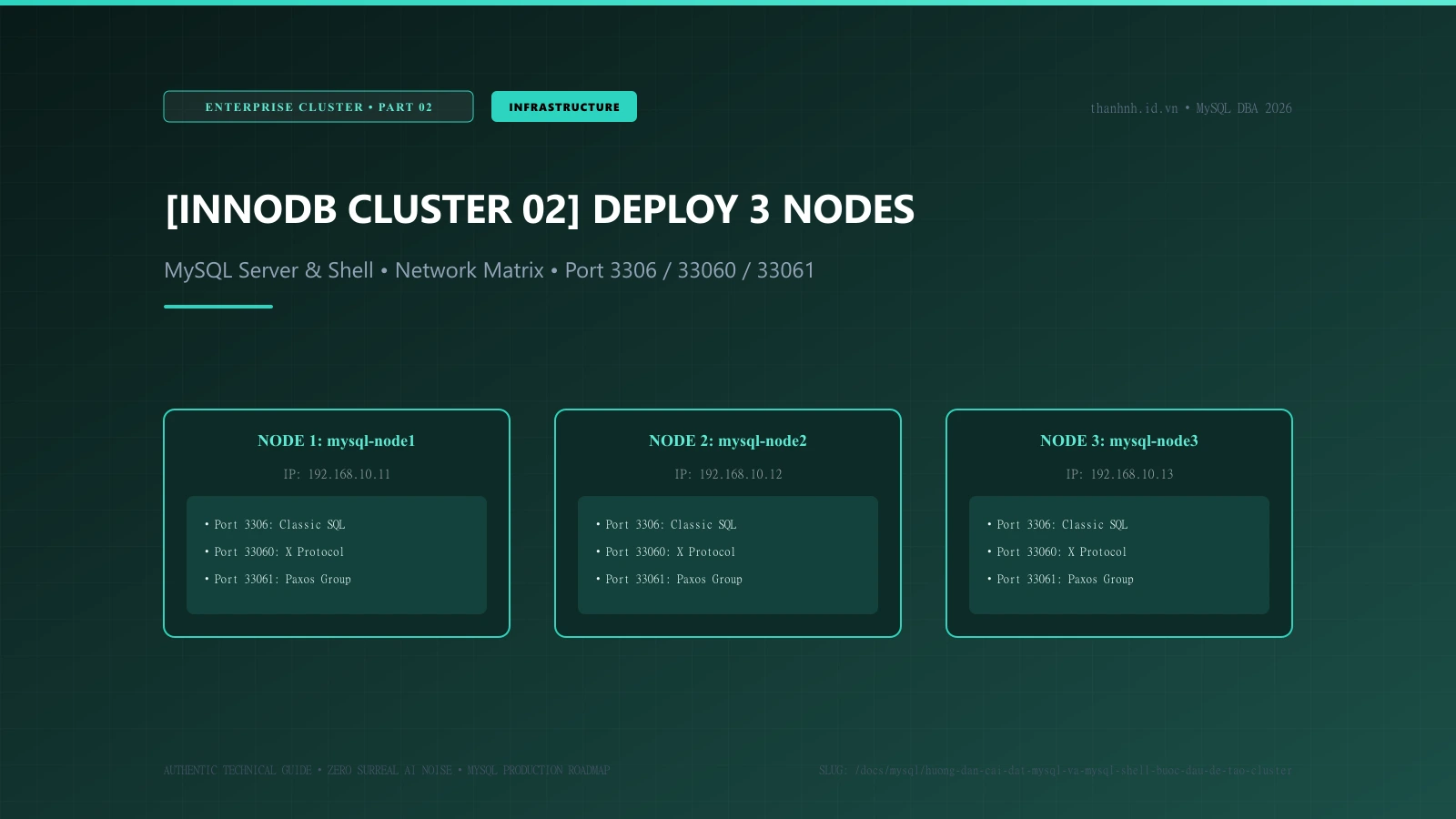Select the NODE 3: mysql-node3 heading
Screen dimensions: 1456x819
tap(1119, 440)
